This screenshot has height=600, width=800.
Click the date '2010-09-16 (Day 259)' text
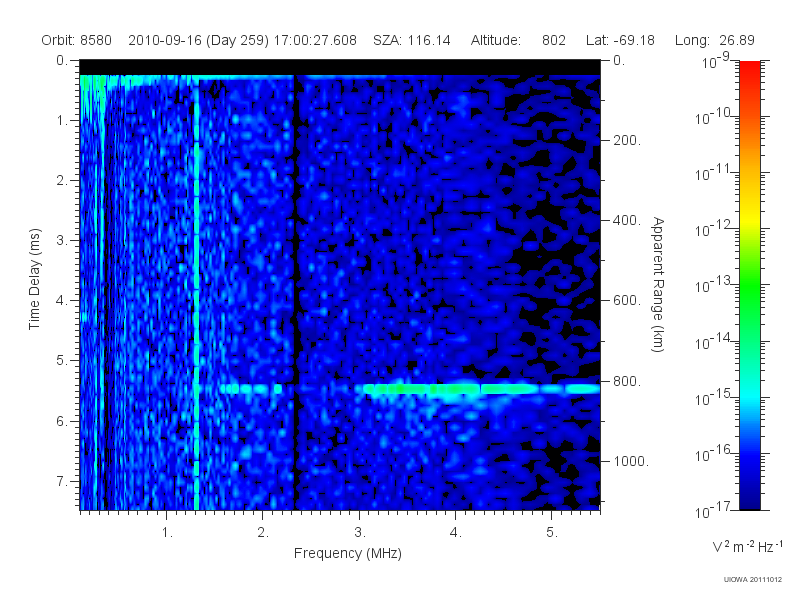coord(198,40)
